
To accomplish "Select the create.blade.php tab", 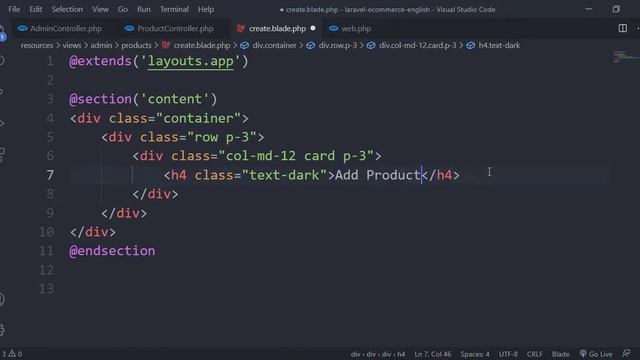I will [276, 29].
